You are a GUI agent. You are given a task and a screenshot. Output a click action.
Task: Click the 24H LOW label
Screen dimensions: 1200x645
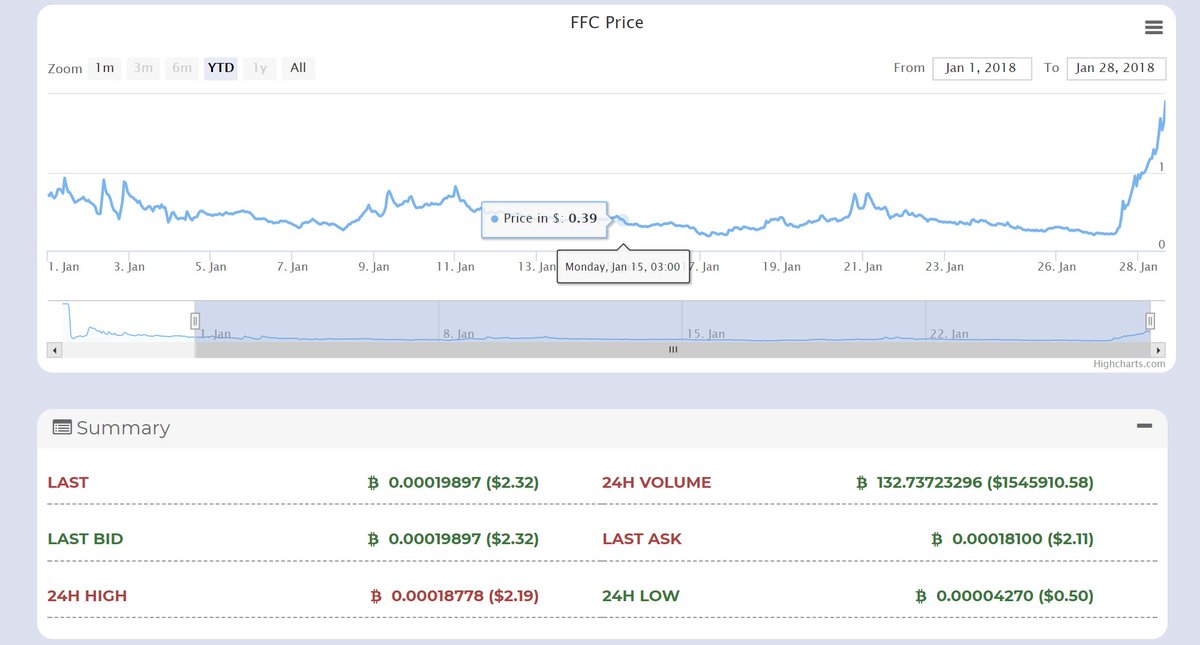pos(640,596)
